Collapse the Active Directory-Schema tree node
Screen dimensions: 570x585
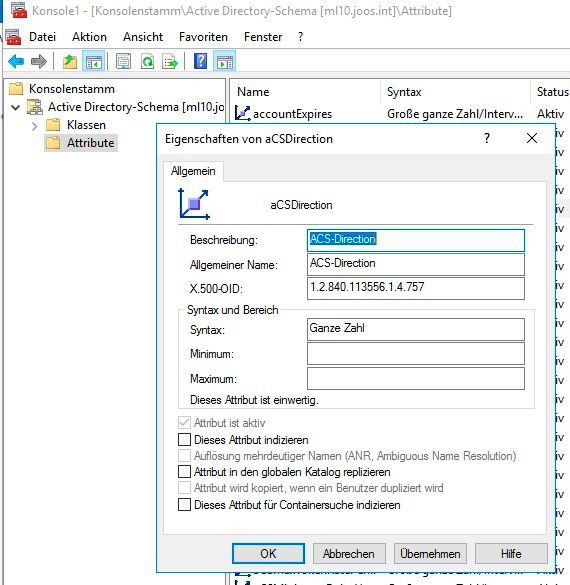[x=16, y=108]
